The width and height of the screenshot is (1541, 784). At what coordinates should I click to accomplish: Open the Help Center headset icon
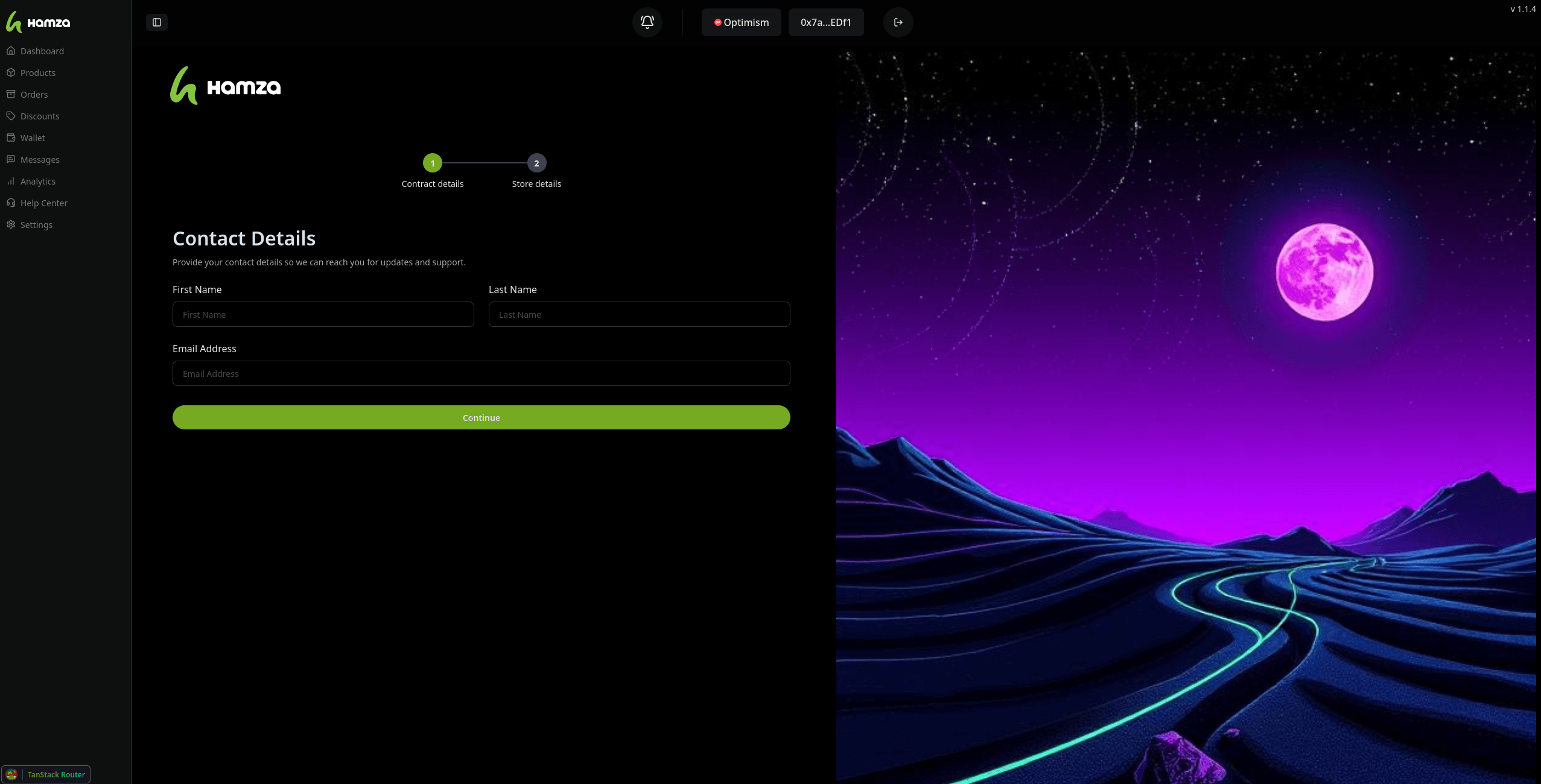[11, 203]
